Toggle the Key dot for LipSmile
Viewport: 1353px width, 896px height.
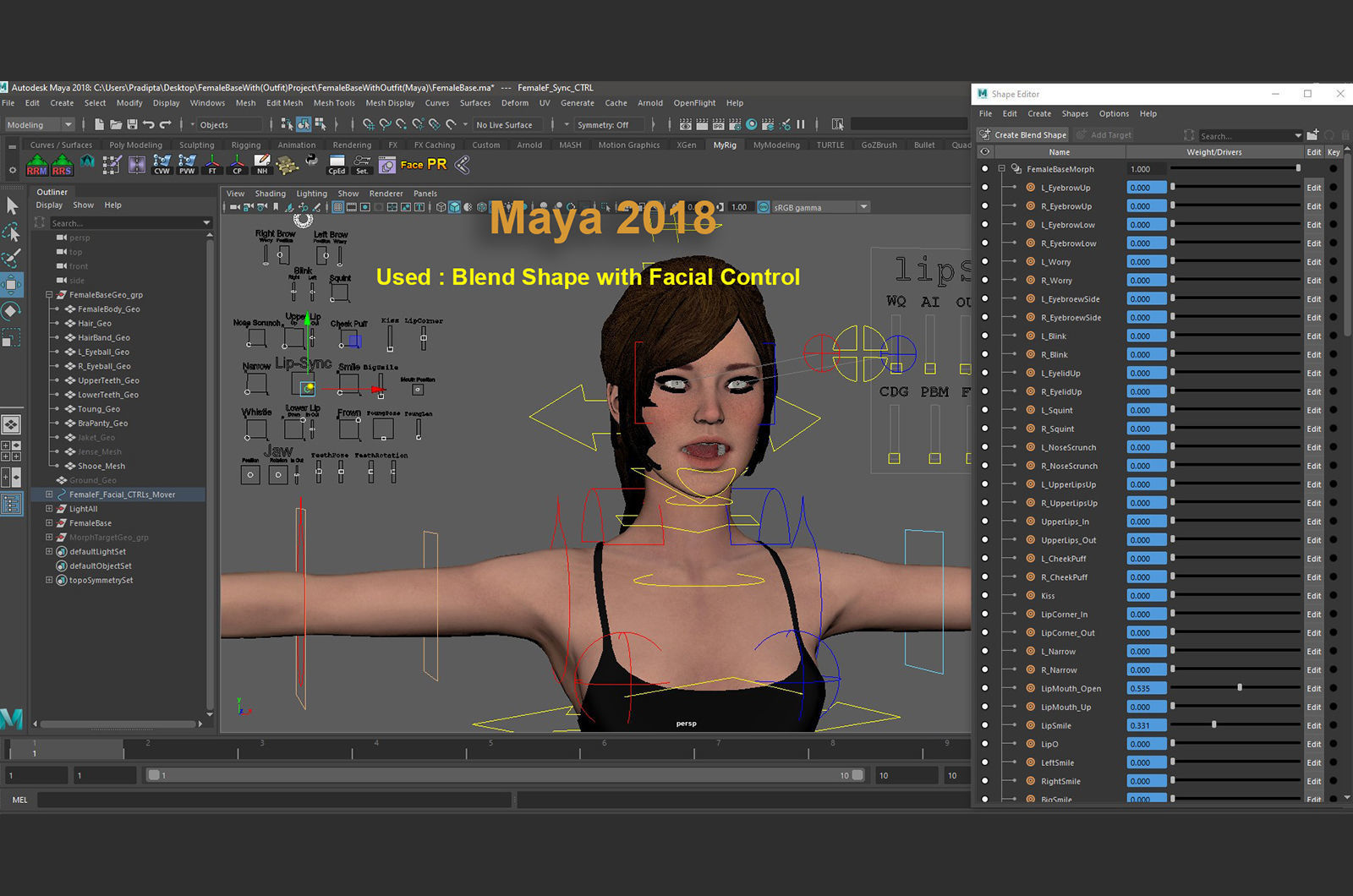(1334, 725)
